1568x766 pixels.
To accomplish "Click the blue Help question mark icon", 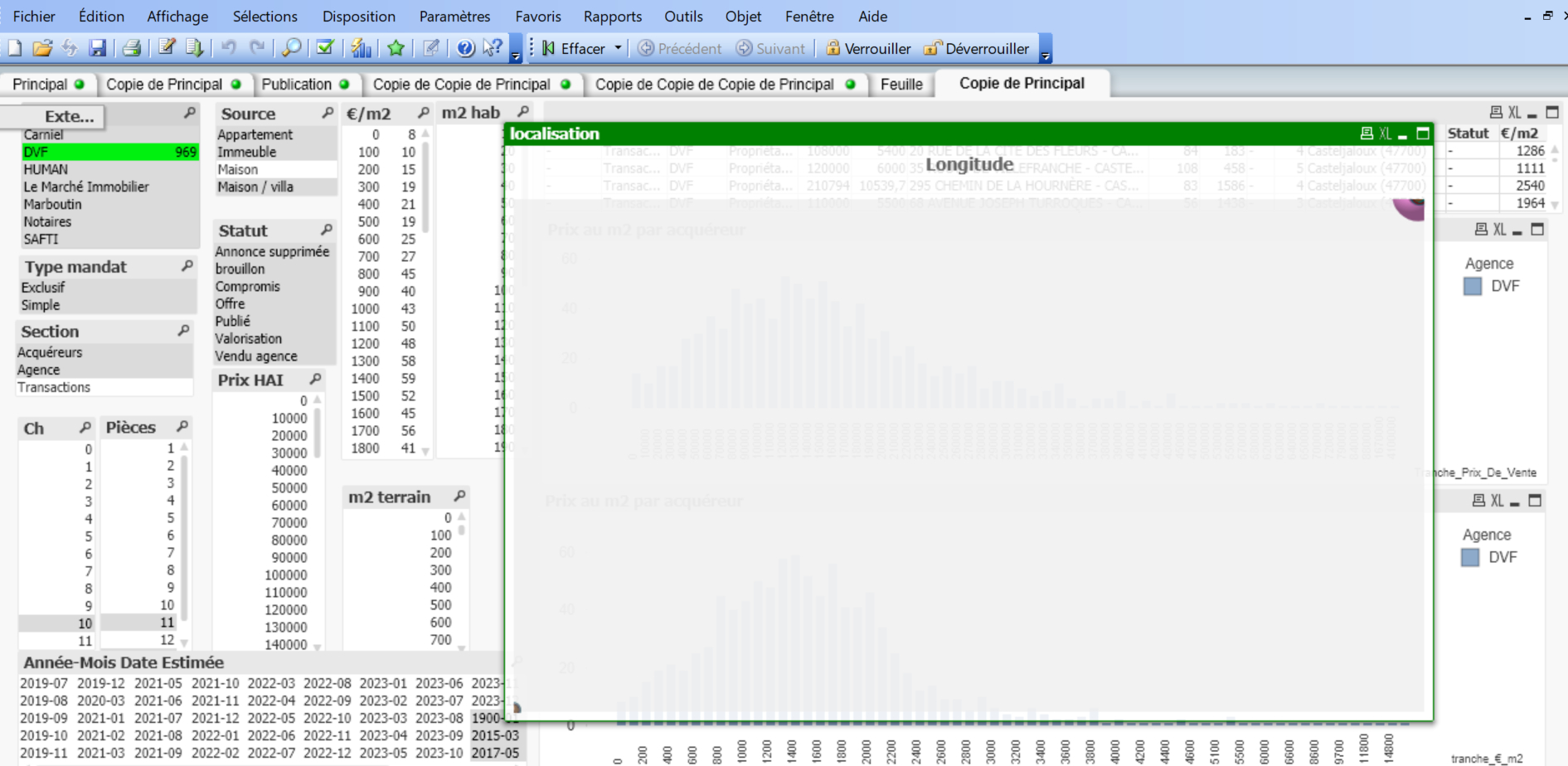I will pyautogui.click(x=465, y=48).
